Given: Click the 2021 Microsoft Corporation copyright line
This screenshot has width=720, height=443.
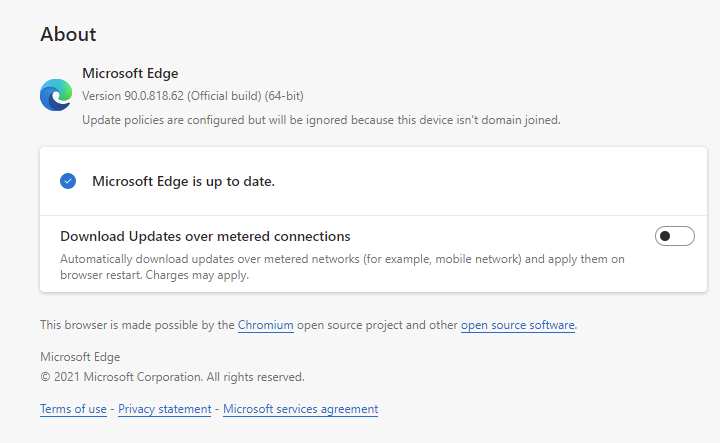Looking at the screenshot, I should coord(172,377).
